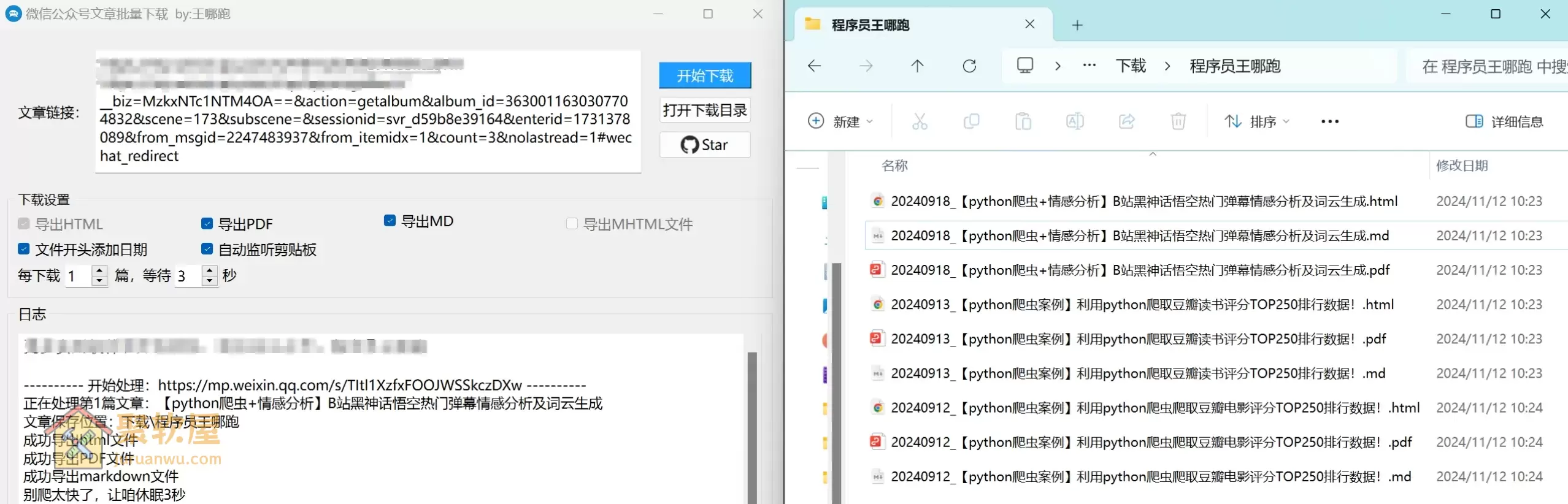The width and height of the screenshot is (1568, 504).
Task: Click the Cut scissors icon
Action: point(920,121)
